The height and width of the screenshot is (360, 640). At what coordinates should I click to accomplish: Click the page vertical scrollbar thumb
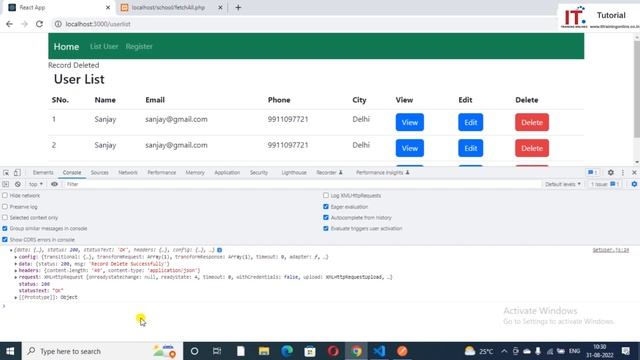[637, 89]
